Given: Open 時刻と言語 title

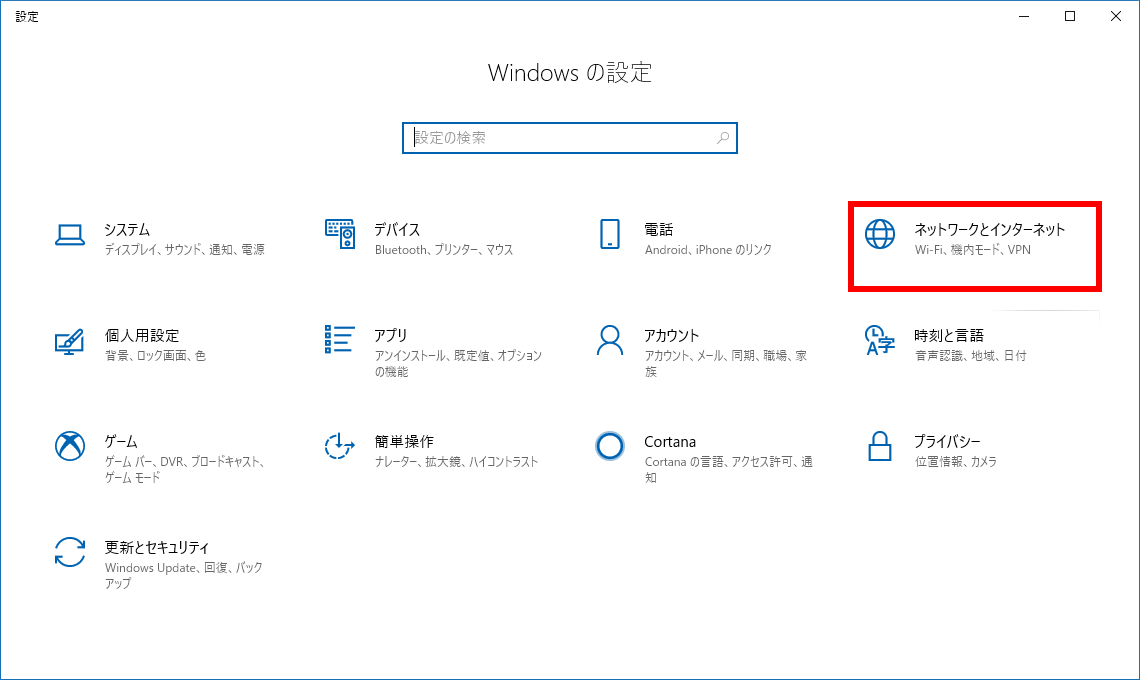Looking at the screenshot, I should click(x=949, y=335).
